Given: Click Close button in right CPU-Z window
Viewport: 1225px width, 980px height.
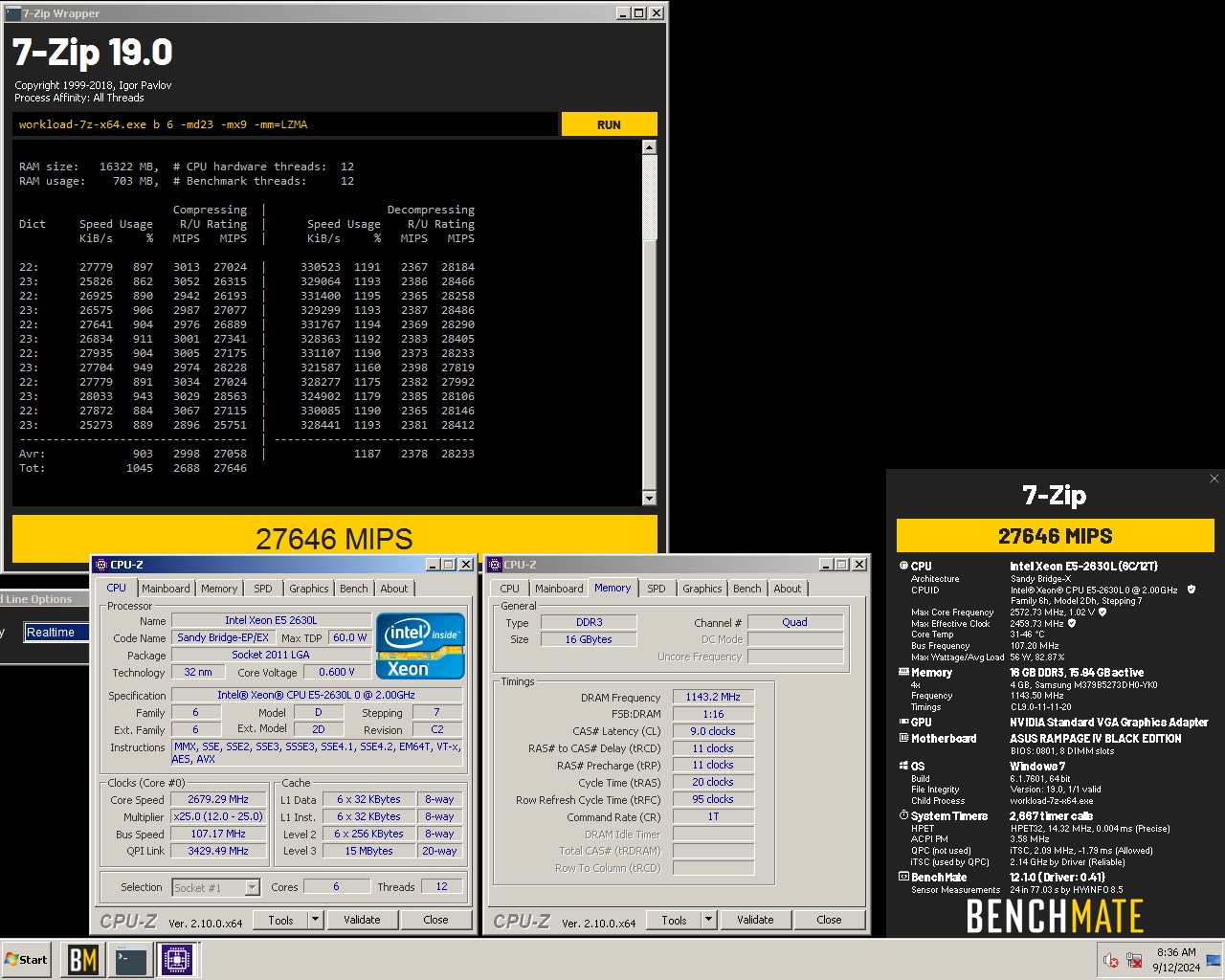Looking at the screenshot, I should [829, 920].
